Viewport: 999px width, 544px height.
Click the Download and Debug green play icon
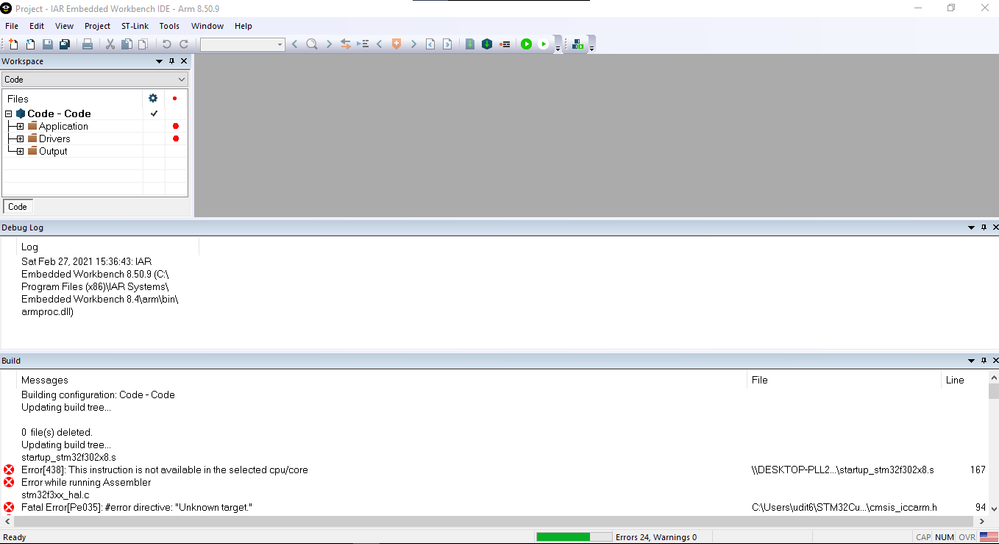pyautogui.click(x=526, y=44)
